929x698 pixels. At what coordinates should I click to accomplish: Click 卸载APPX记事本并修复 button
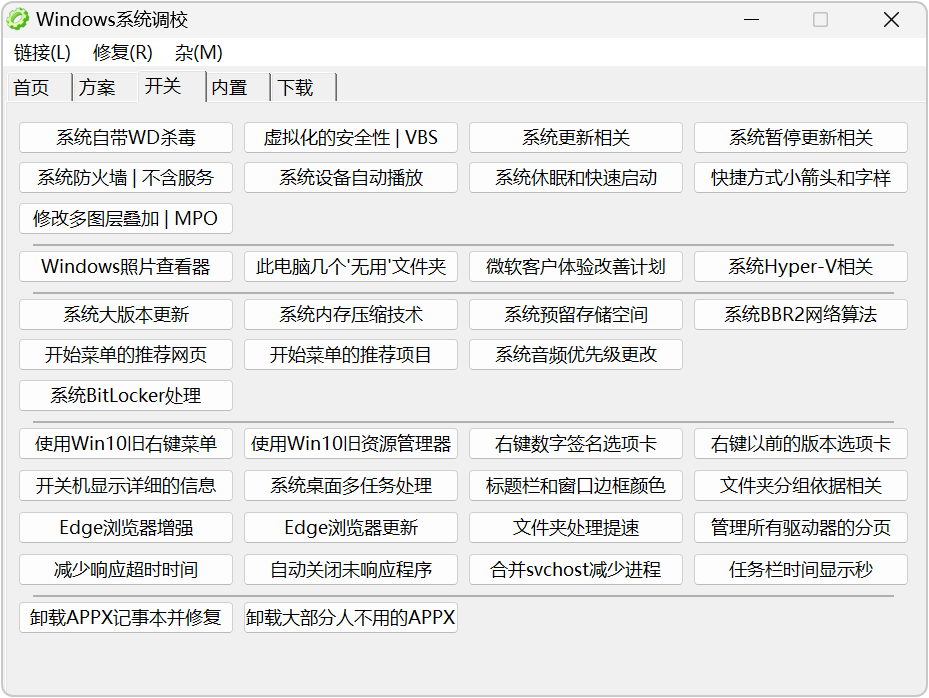point(126,618)
